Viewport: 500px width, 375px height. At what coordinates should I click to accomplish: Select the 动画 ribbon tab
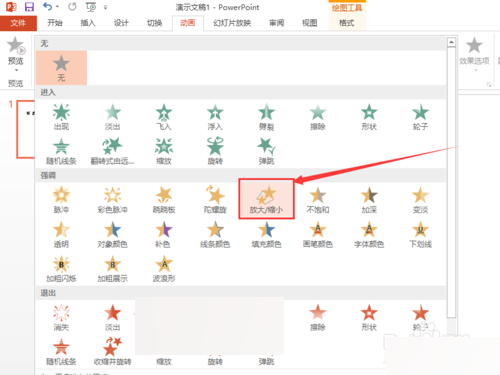coord(188,23)
